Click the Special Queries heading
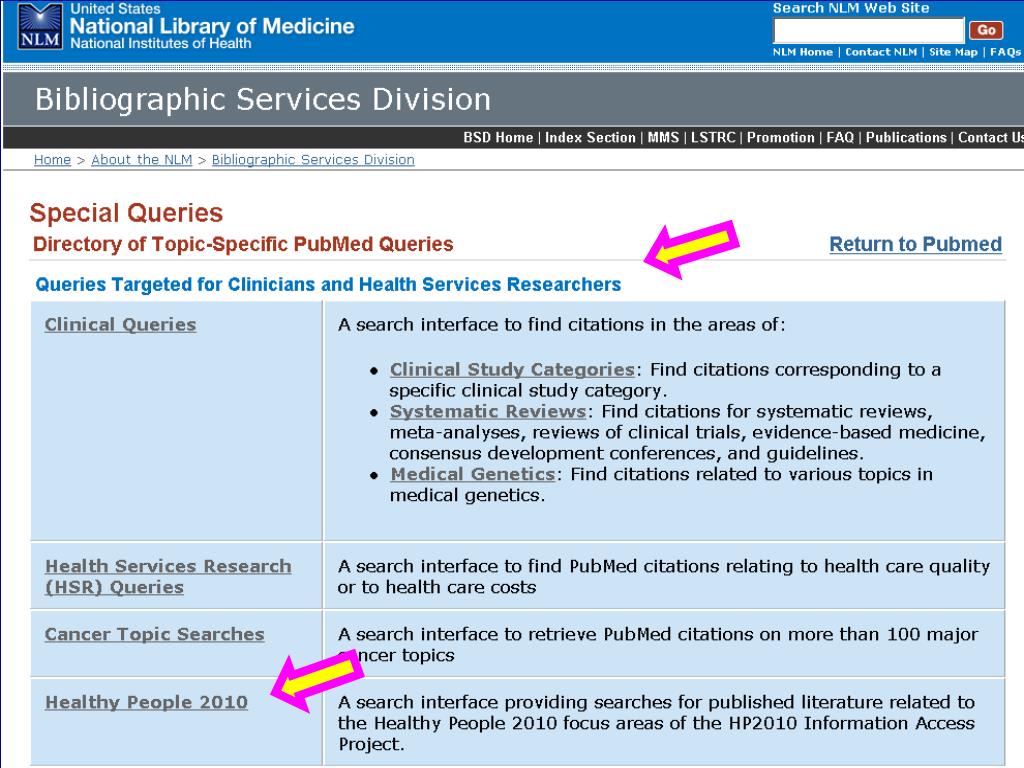This screenshot has width=1024, height=768. 126,213
